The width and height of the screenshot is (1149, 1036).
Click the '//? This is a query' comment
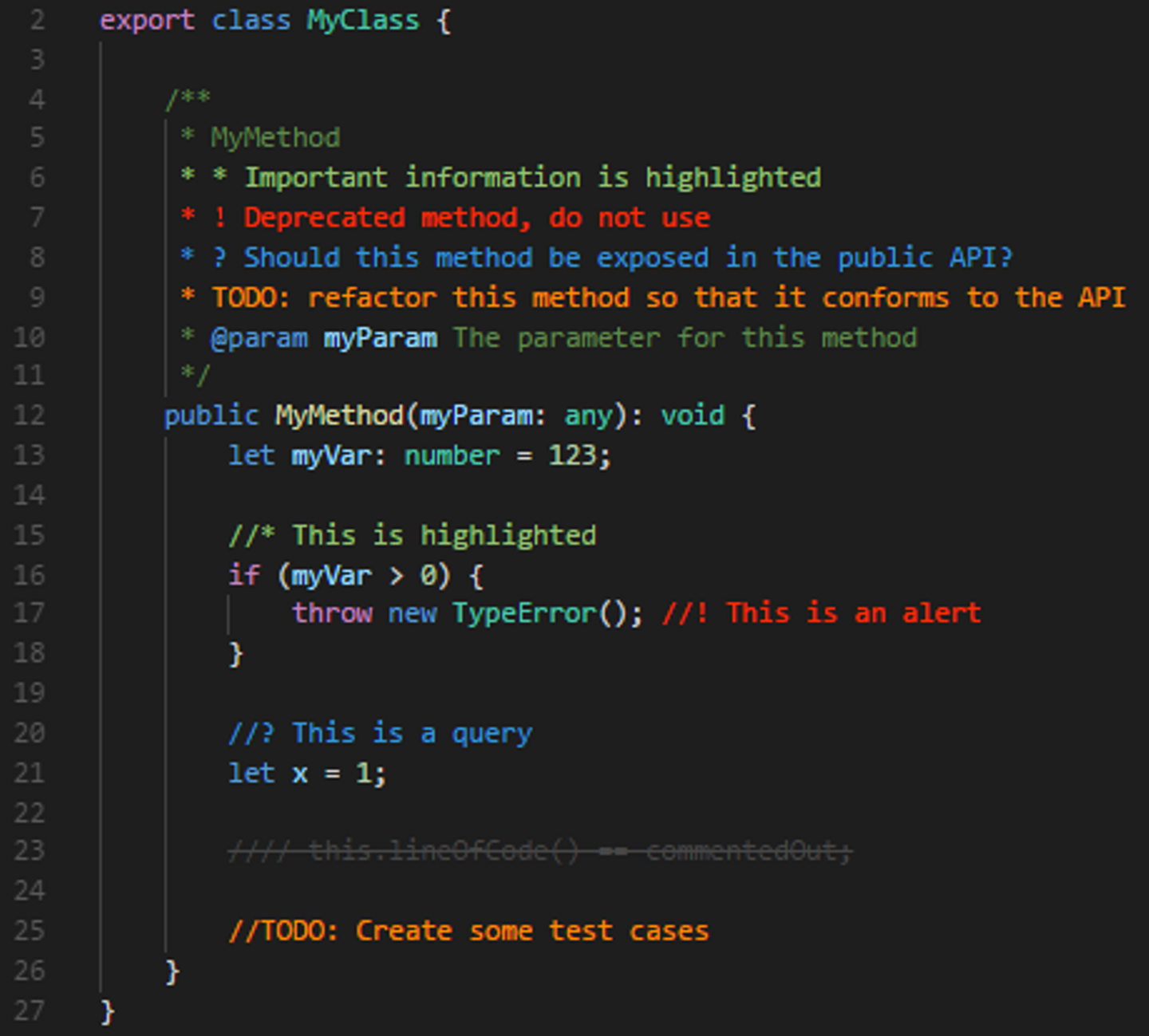pos(380,733)
